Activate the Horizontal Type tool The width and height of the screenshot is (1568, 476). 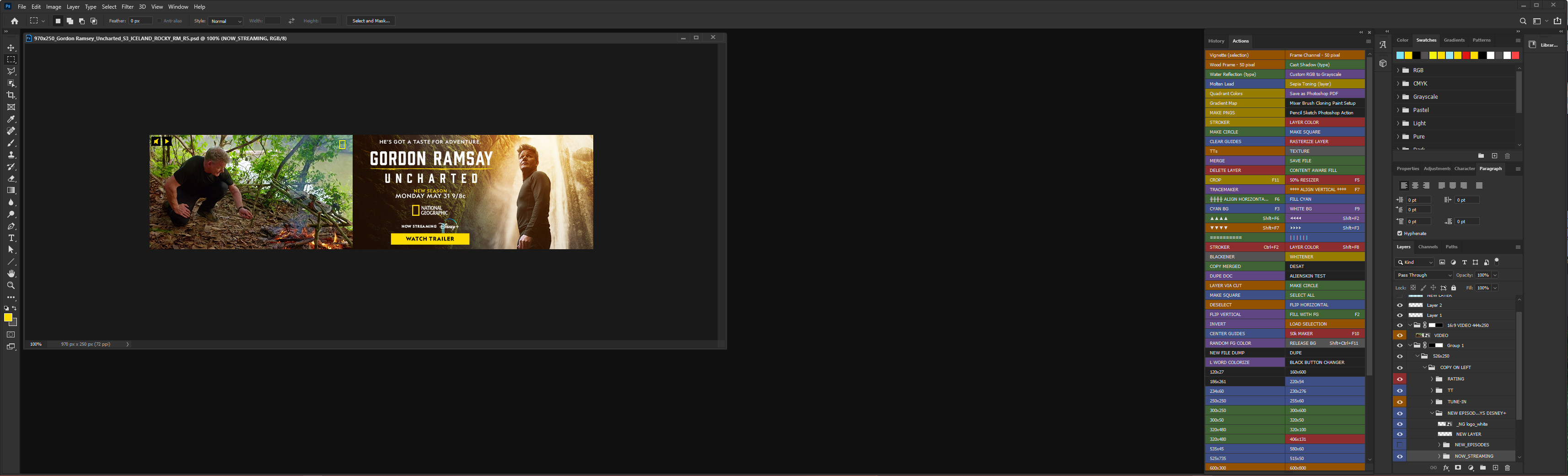click(x=11, y=238)
